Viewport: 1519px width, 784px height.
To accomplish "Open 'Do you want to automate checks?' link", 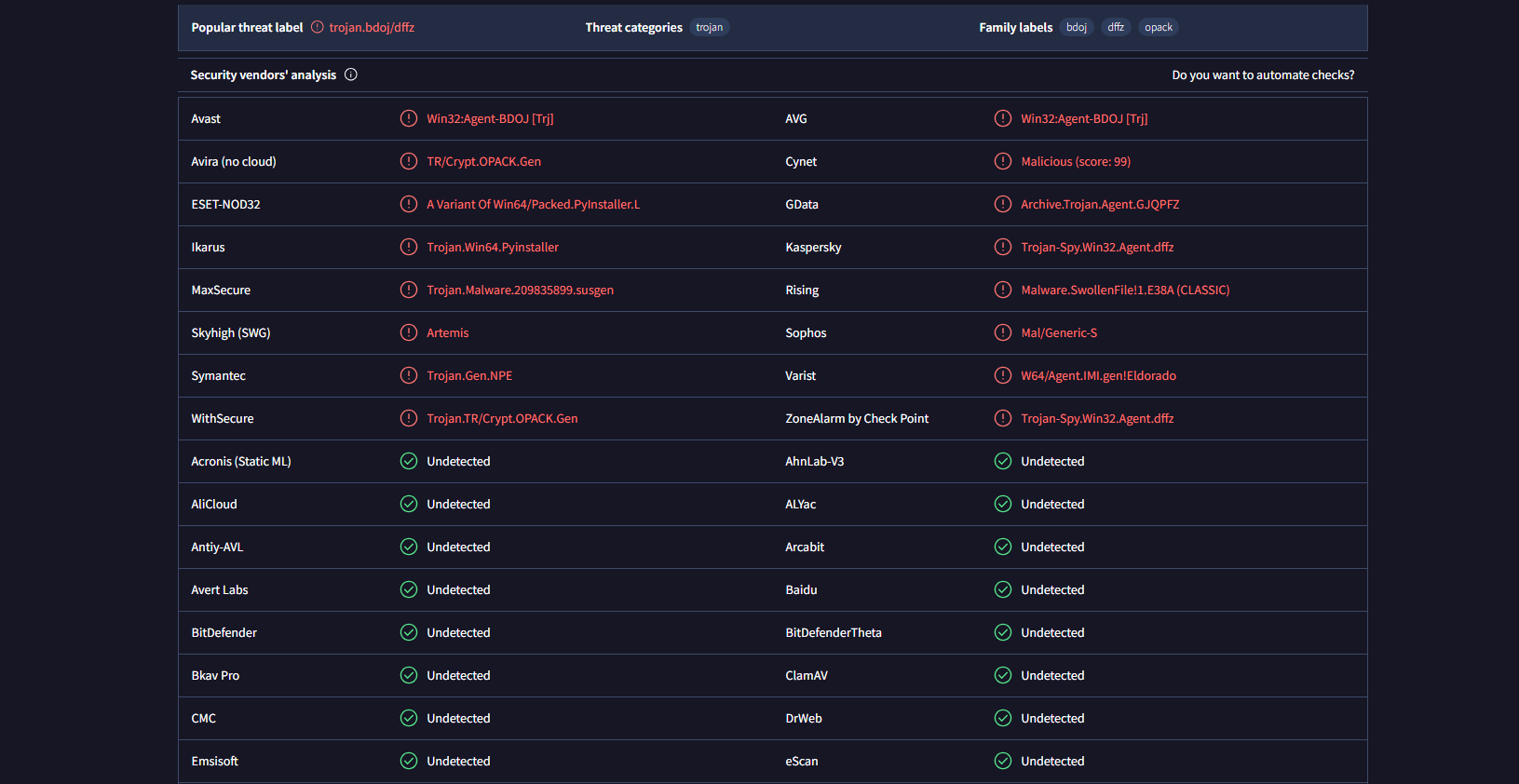I will [x=1263, y=74].
